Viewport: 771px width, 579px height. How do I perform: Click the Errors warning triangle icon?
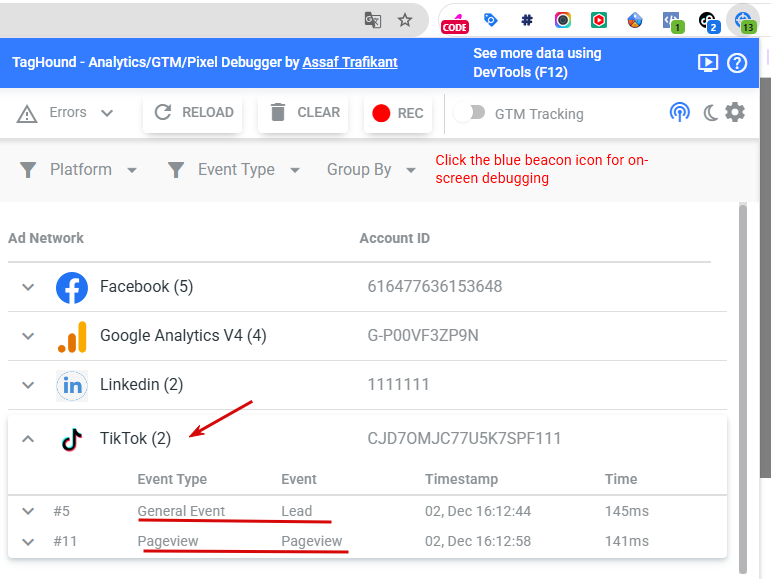[x=27, y=114]
